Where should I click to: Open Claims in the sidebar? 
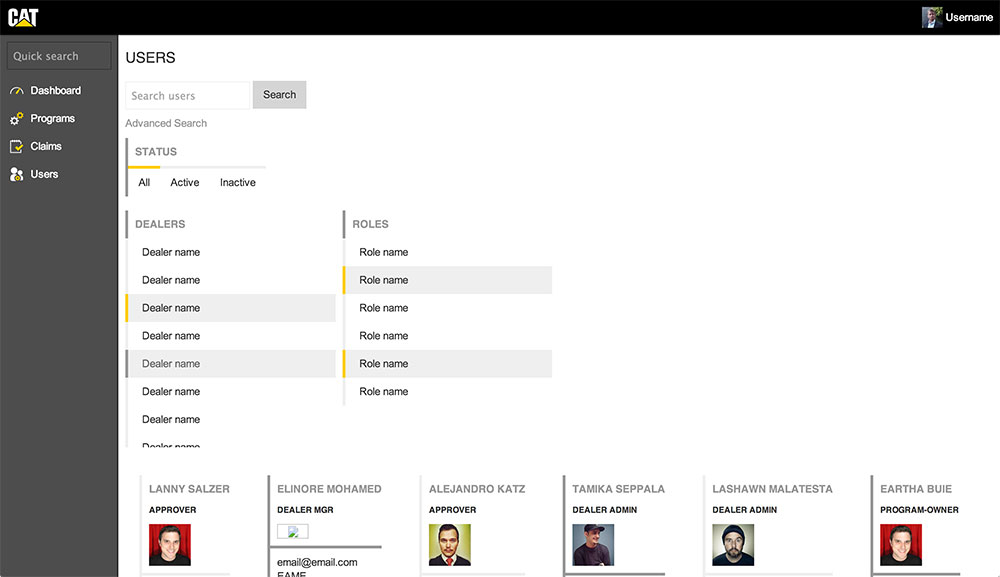(x=46, y=146)
